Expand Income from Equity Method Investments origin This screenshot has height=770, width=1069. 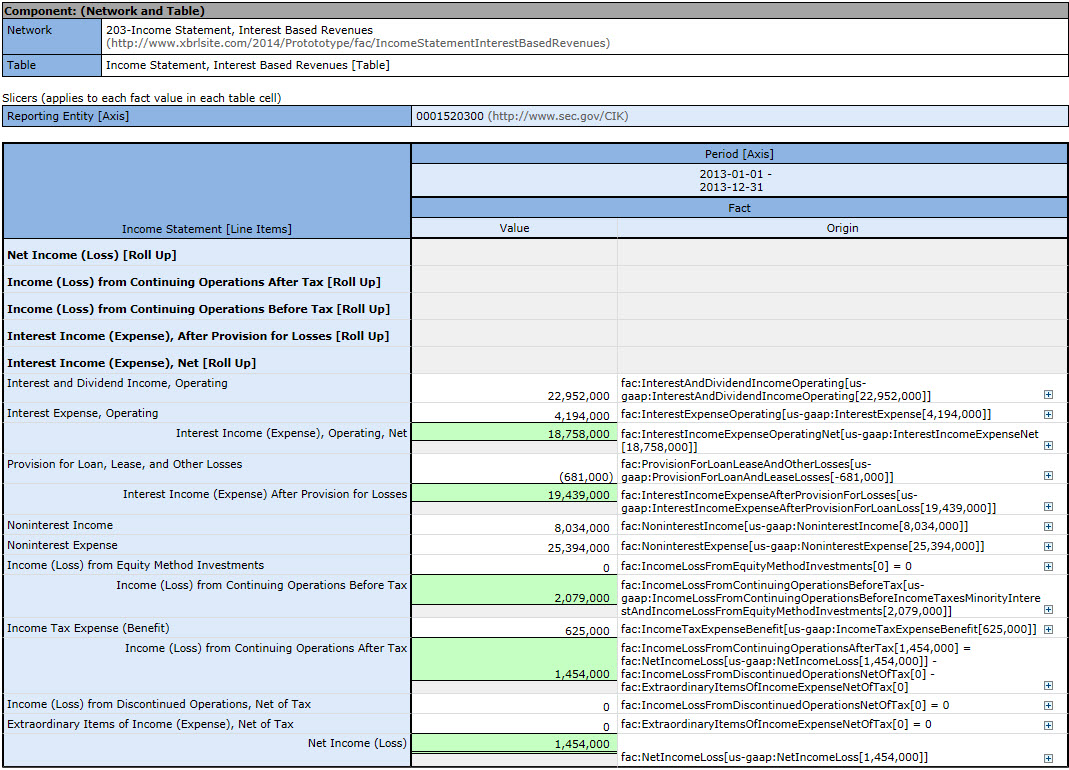[1048, 566]
